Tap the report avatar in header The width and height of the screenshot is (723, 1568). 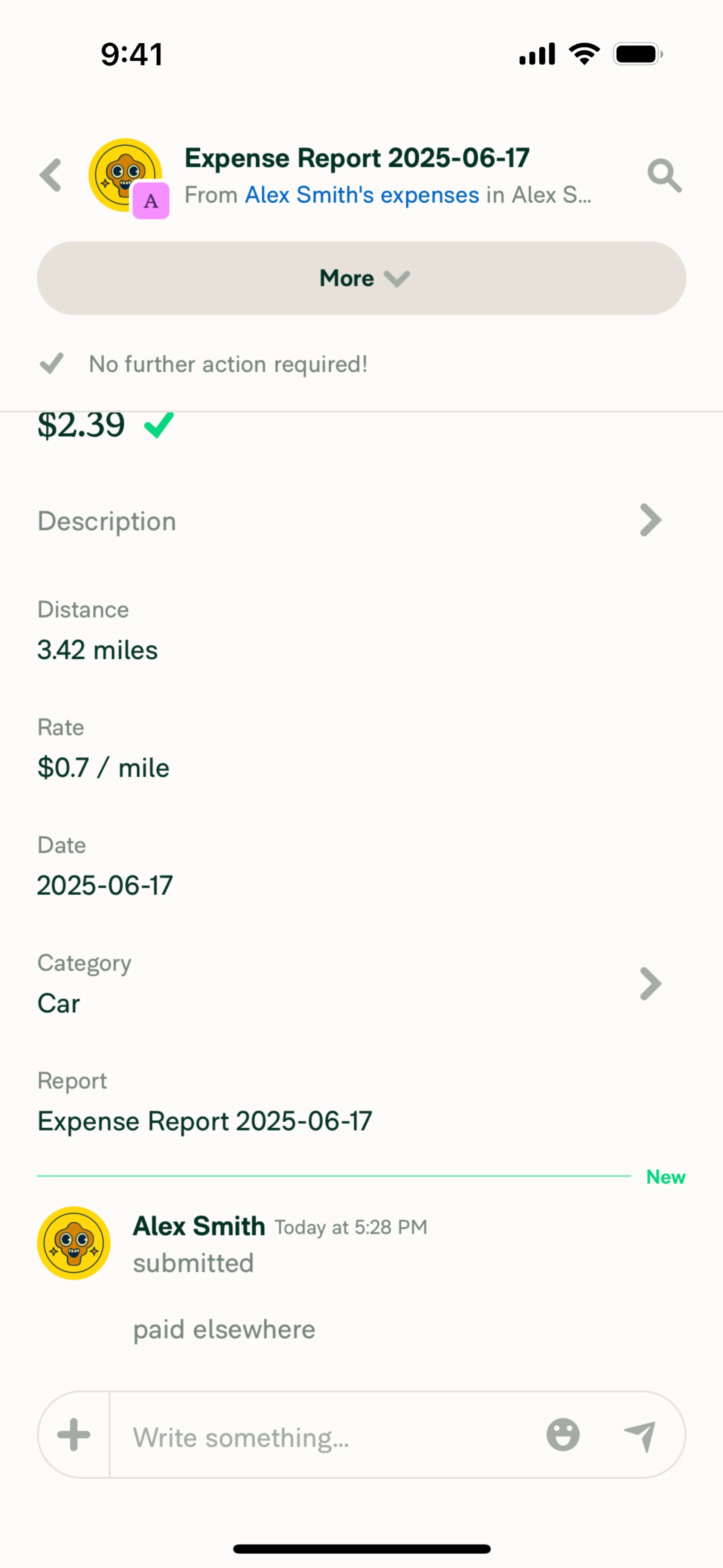122,172
